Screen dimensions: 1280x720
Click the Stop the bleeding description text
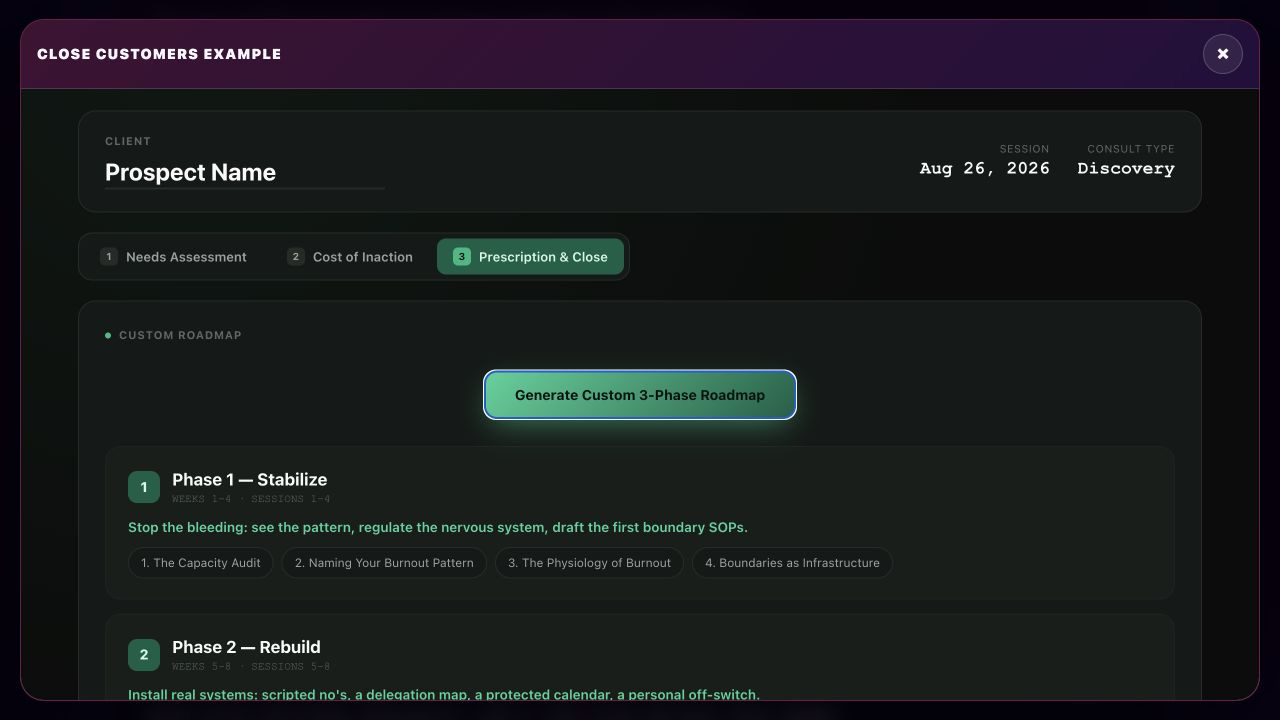tap(438, 527)
